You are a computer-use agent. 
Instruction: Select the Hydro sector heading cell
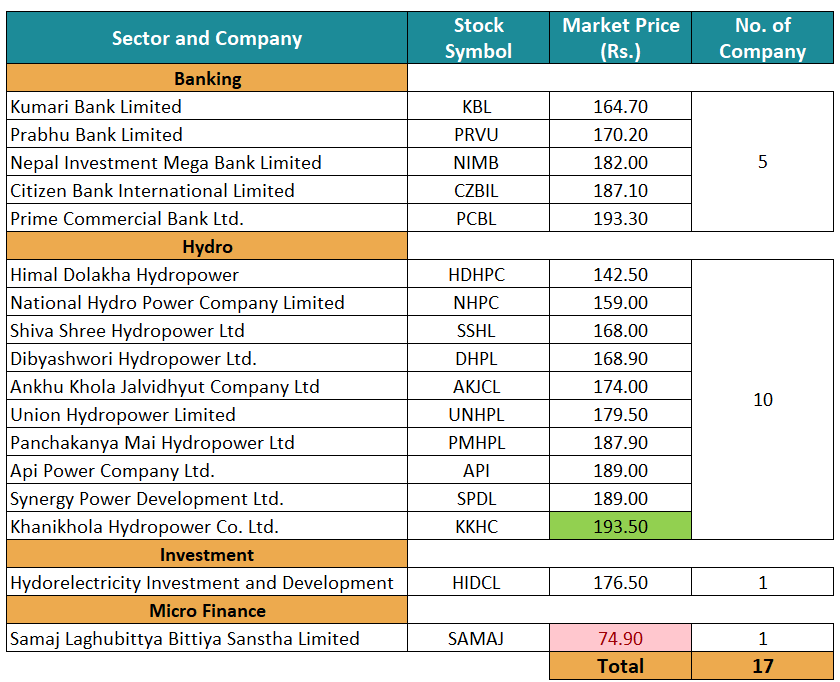click(207, 246)
